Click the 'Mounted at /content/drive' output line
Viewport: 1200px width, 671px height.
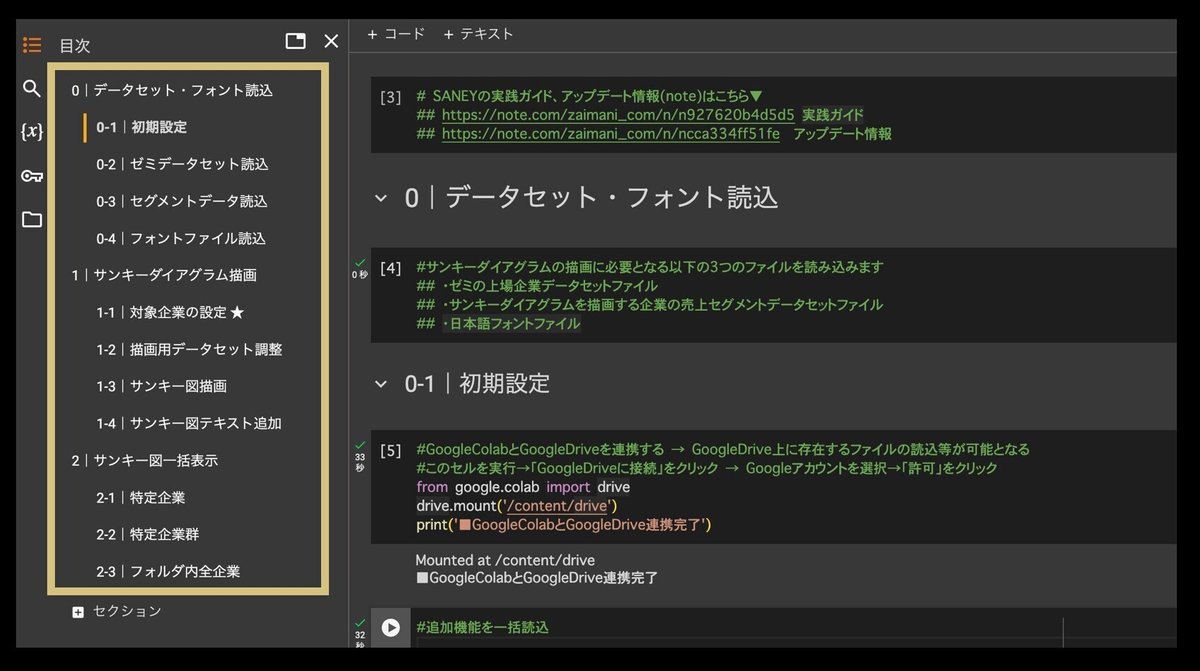pos(505,560)
